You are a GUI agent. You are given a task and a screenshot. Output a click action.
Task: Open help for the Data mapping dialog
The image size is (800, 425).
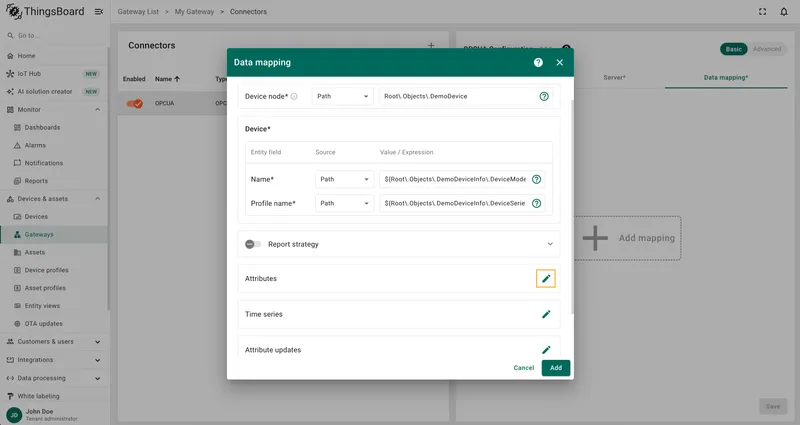point(538,62)
